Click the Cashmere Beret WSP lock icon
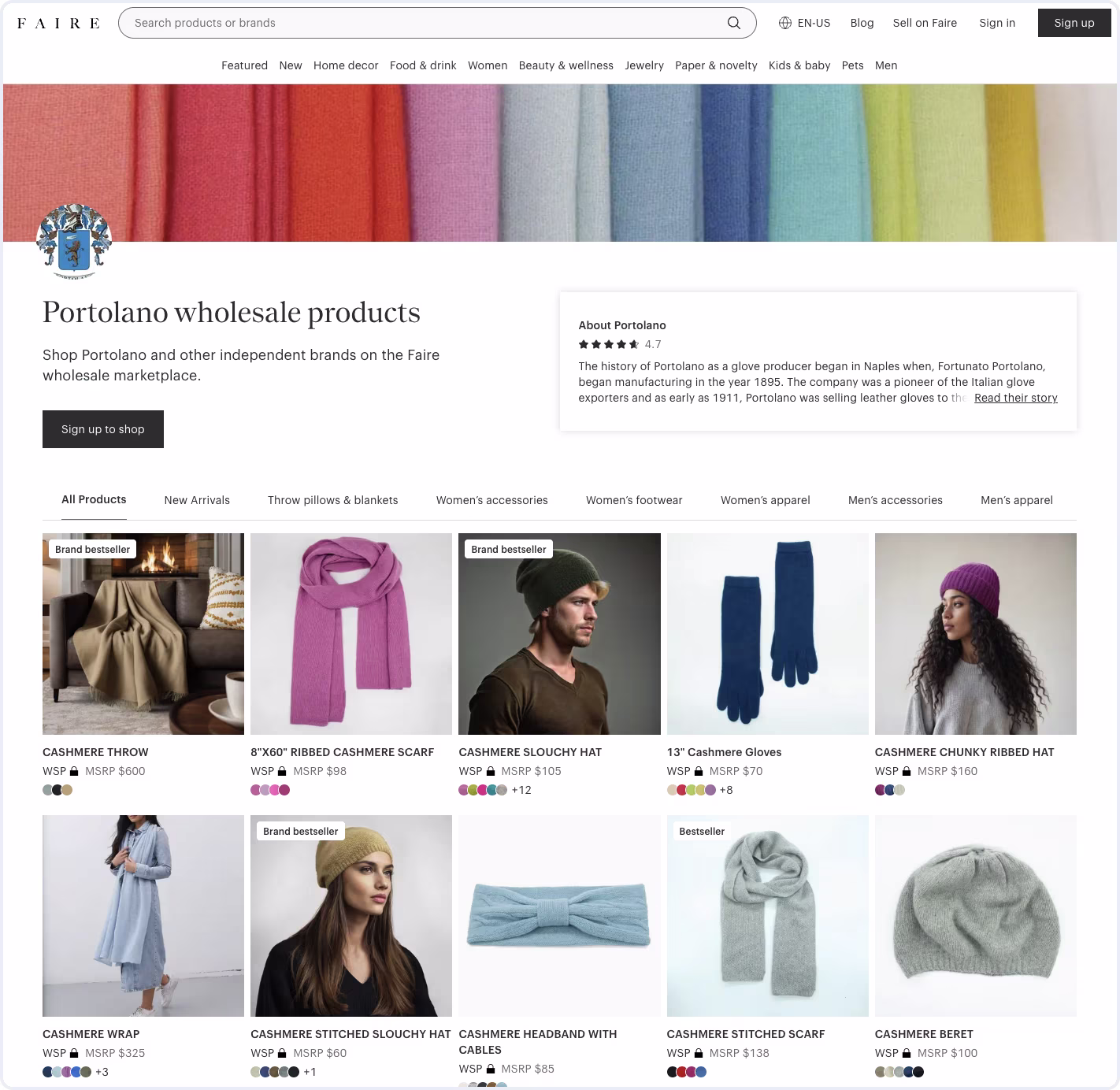Image resolution: width=1120 pixels, height=1090 pixels. click(x=907, y=1054)
